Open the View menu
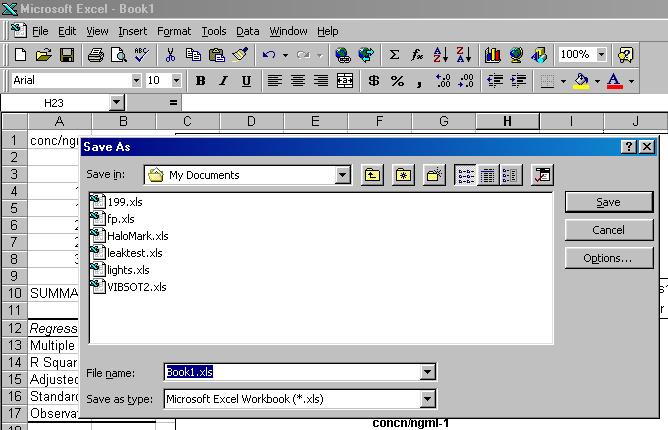Screen dimensions: 668x430 [x=97, y=32]
